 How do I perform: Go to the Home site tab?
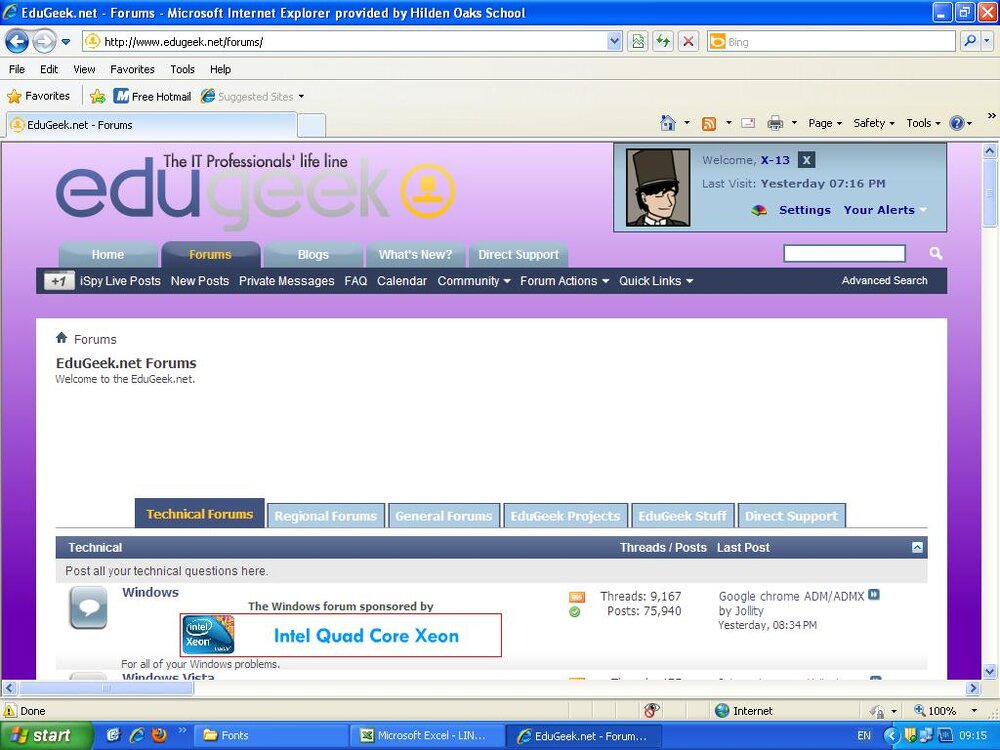point(108,254)
